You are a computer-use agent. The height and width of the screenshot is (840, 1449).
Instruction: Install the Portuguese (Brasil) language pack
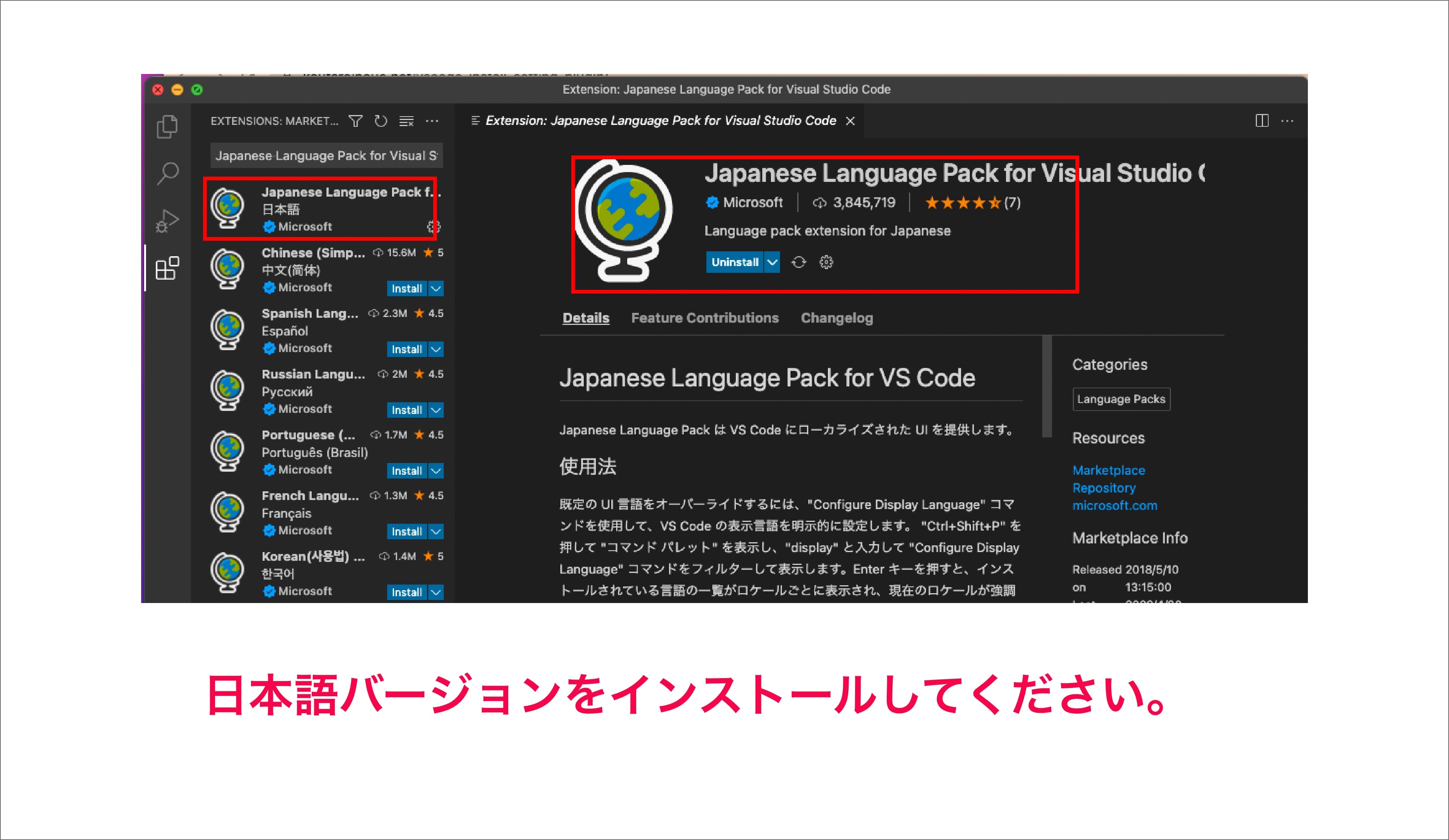click(x=407, y=471)
